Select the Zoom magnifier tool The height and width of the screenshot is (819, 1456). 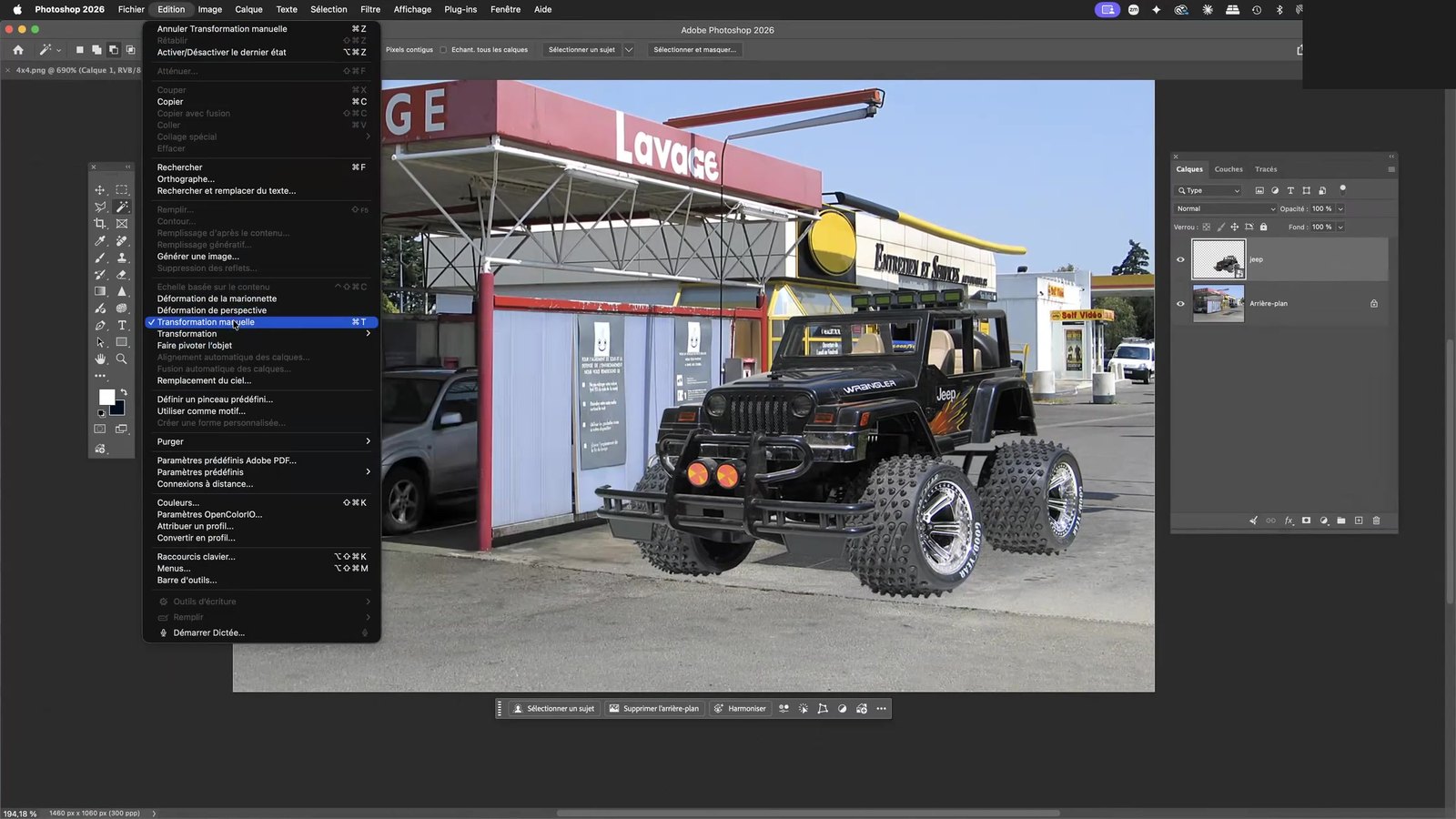[122, 359]
